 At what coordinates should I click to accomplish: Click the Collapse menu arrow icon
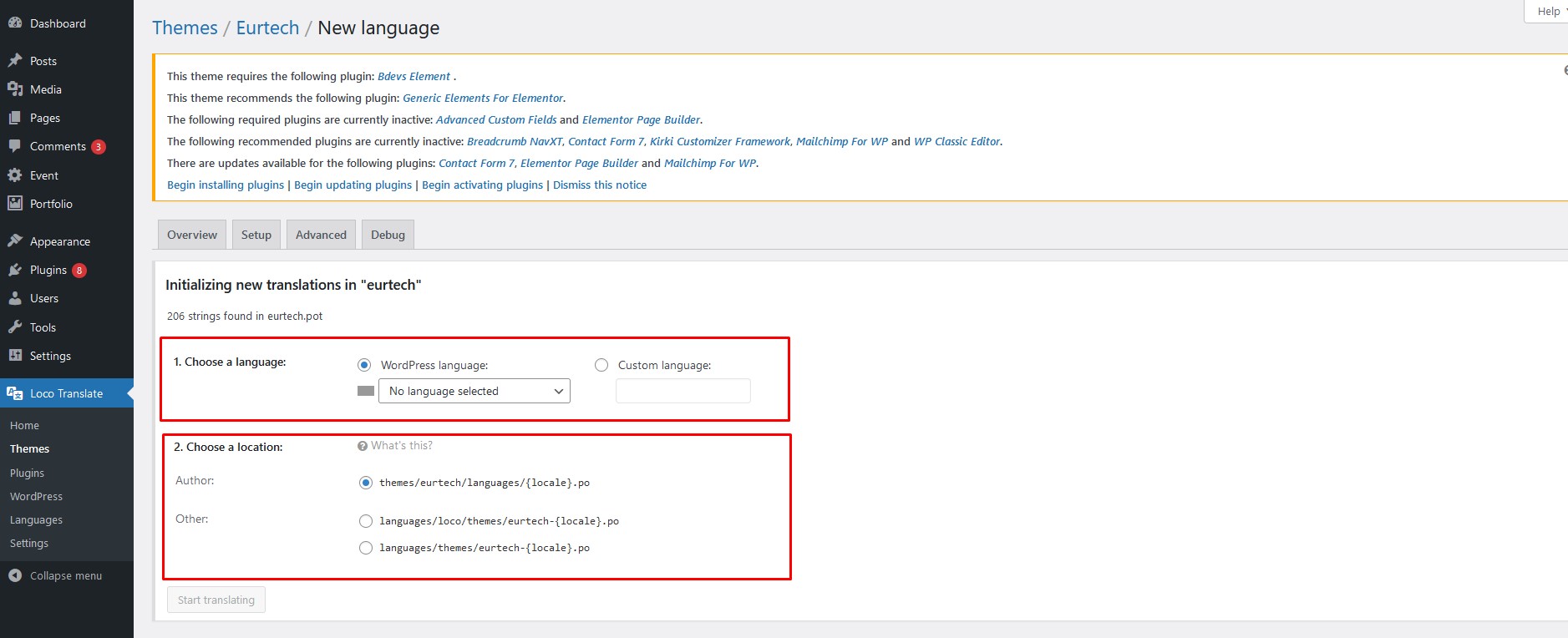click(x=15, y=575)
